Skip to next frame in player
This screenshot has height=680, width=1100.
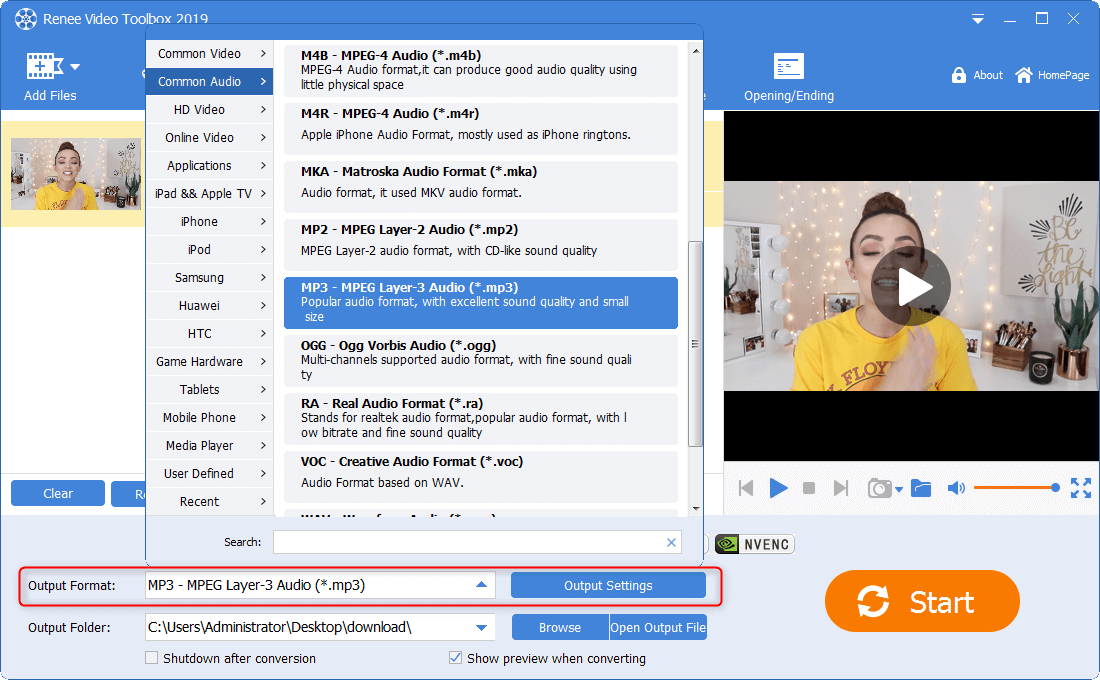(x=841, y=488)
